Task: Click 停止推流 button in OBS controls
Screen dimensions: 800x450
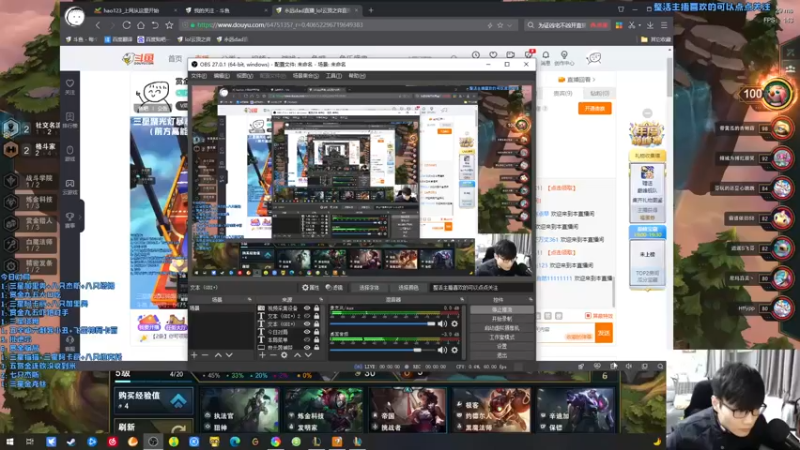Action: click(x=502, y=310)
